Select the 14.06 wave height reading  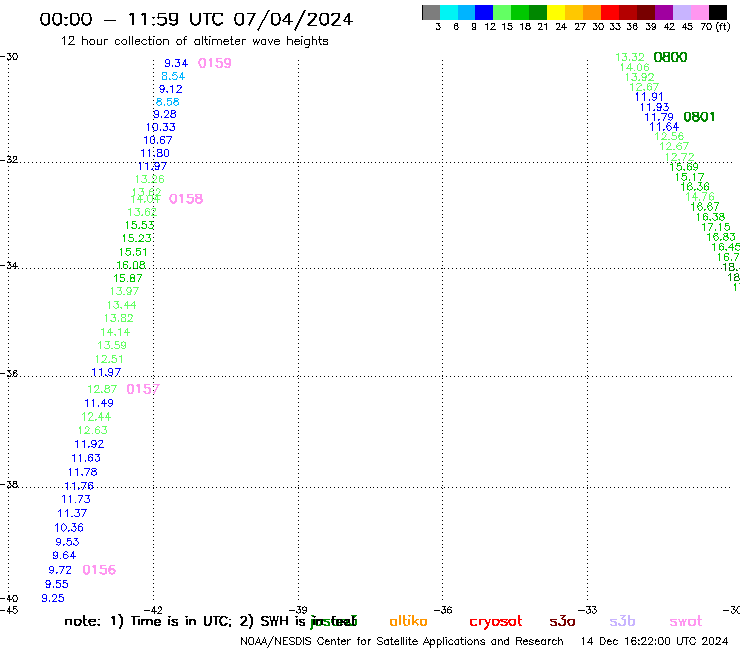point(635,68)
